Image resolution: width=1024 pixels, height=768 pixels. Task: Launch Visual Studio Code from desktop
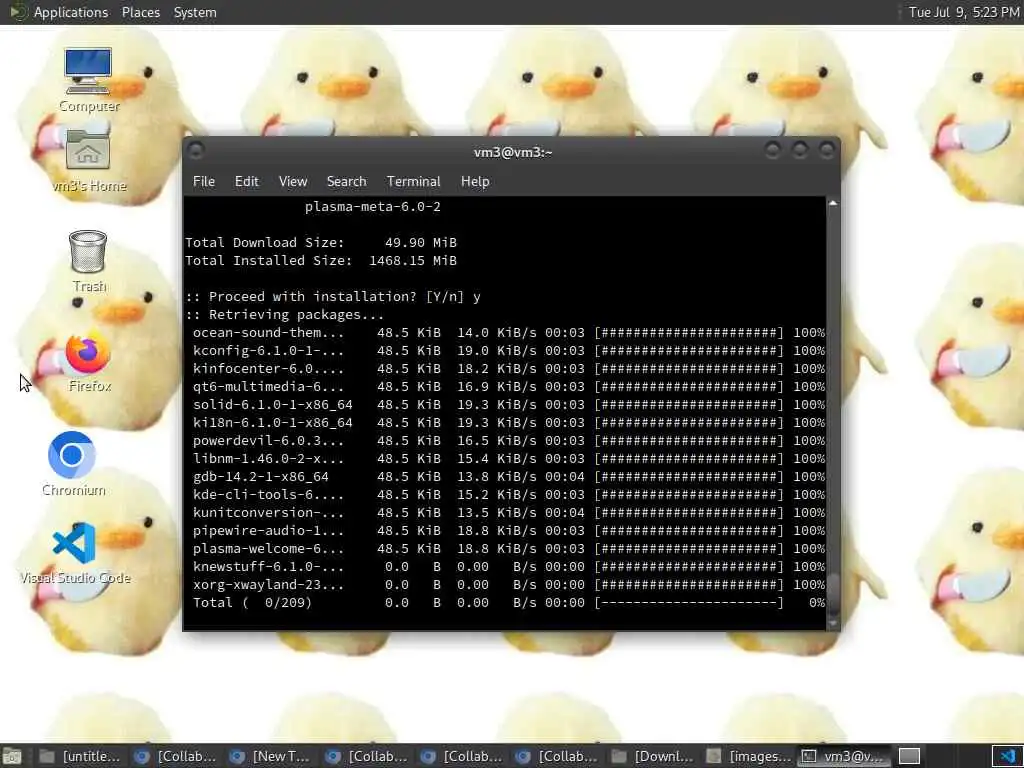point(74,552)
